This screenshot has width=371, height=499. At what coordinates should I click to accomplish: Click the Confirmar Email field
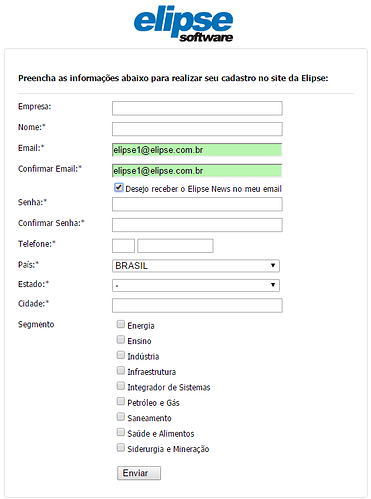pos(197,171)
